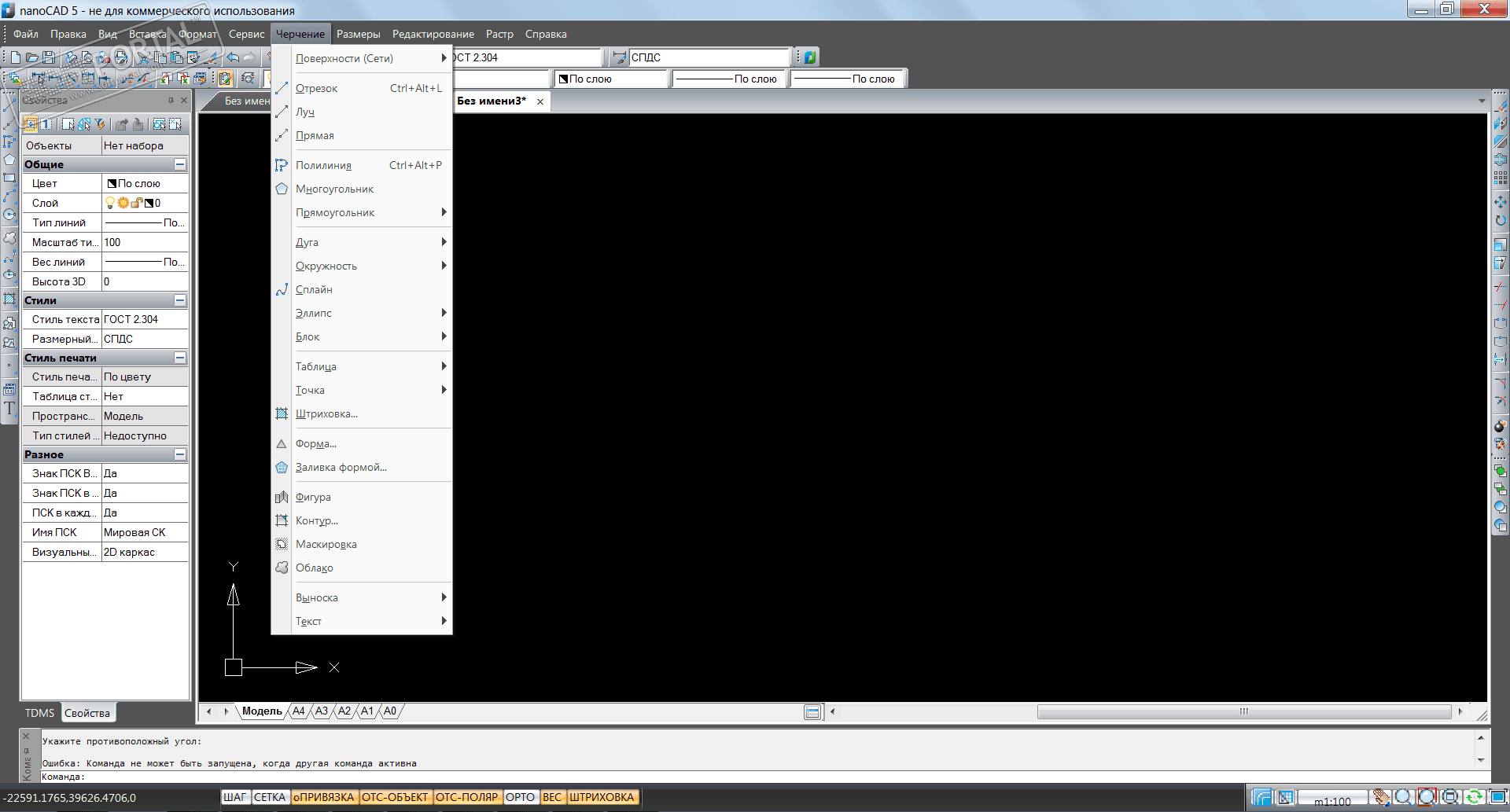Open the Файл menu

click(26, 34)
